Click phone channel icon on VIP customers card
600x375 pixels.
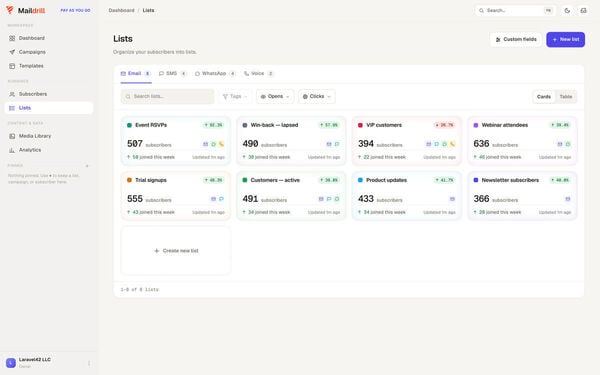click(452, 144)
